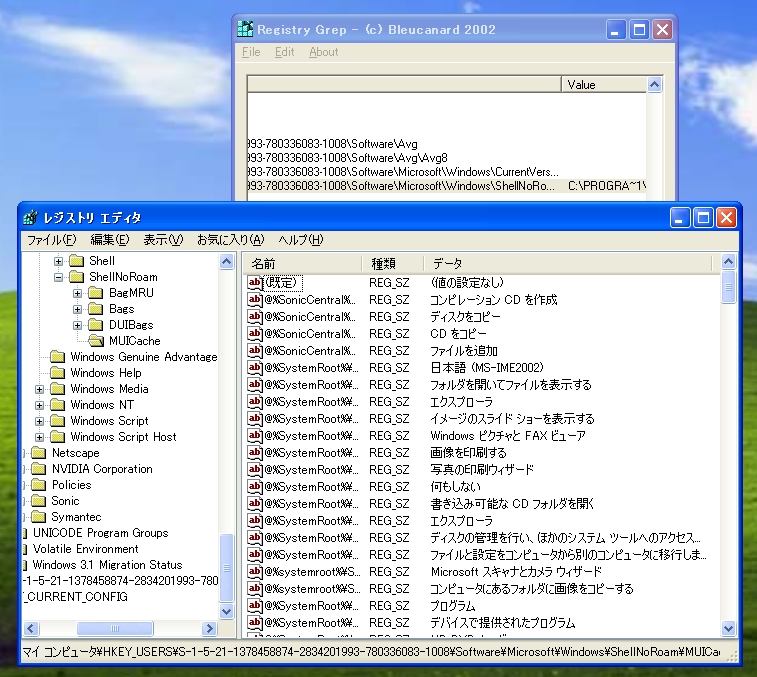Click values list up scroll arrow
The image size is (757, 677).
[x=728, y=261]
